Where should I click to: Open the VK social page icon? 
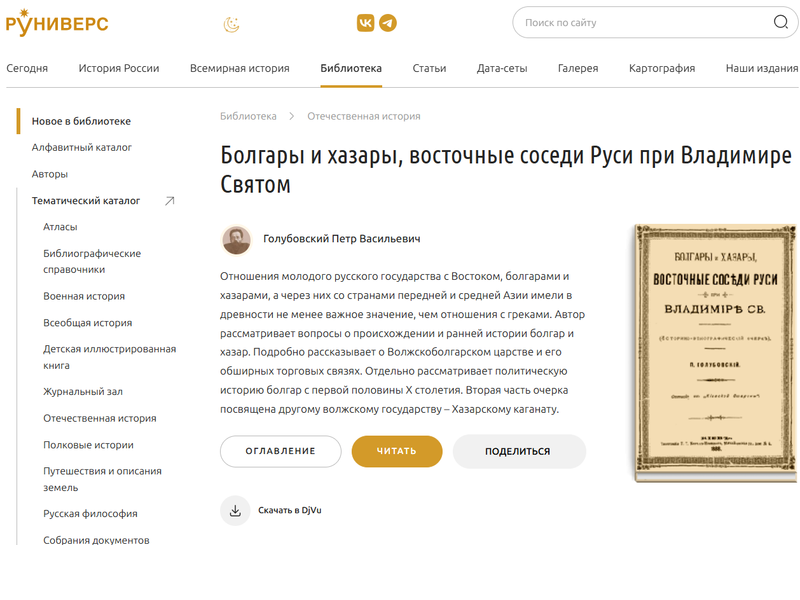click(x=365, y=23)
